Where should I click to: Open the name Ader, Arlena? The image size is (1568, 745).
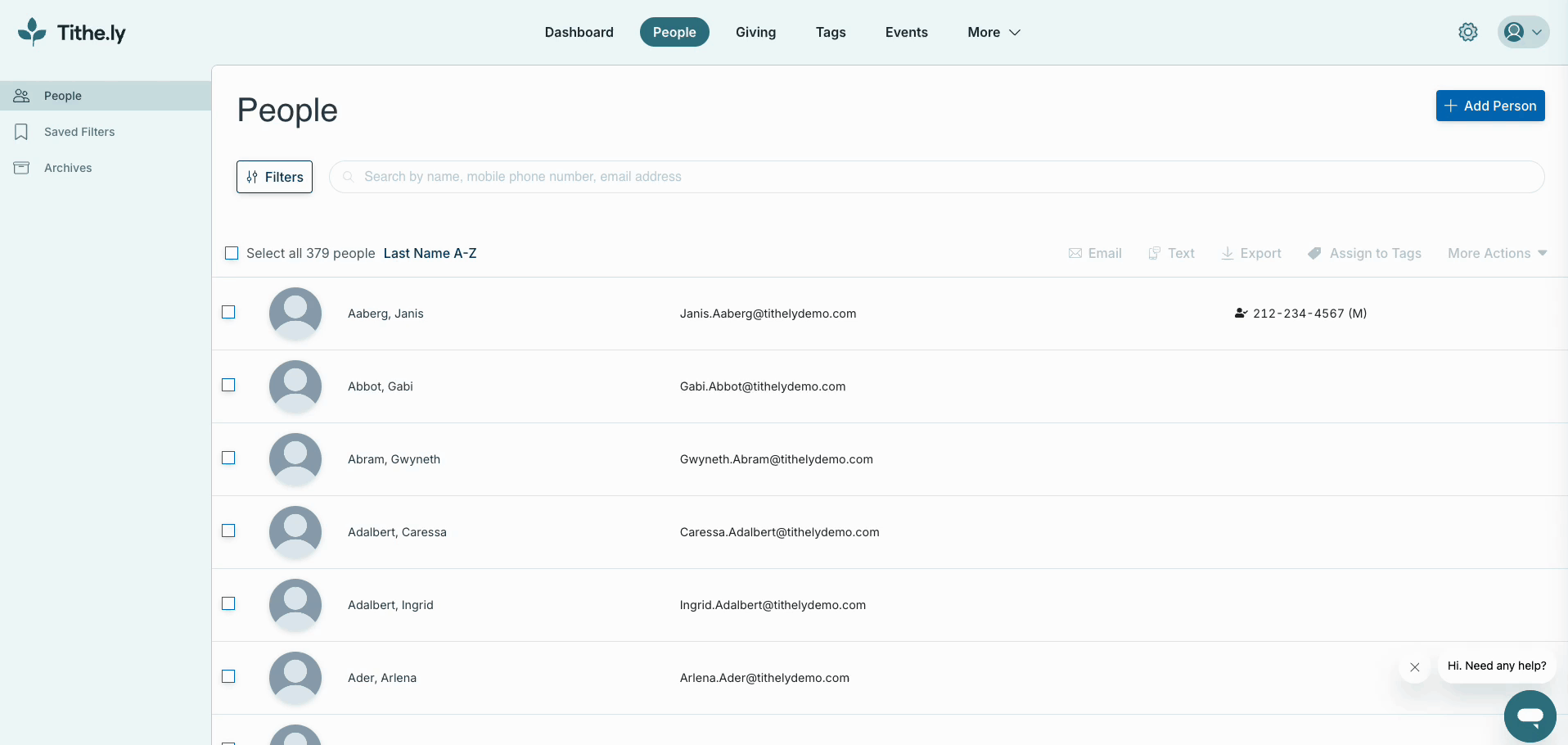382,678
